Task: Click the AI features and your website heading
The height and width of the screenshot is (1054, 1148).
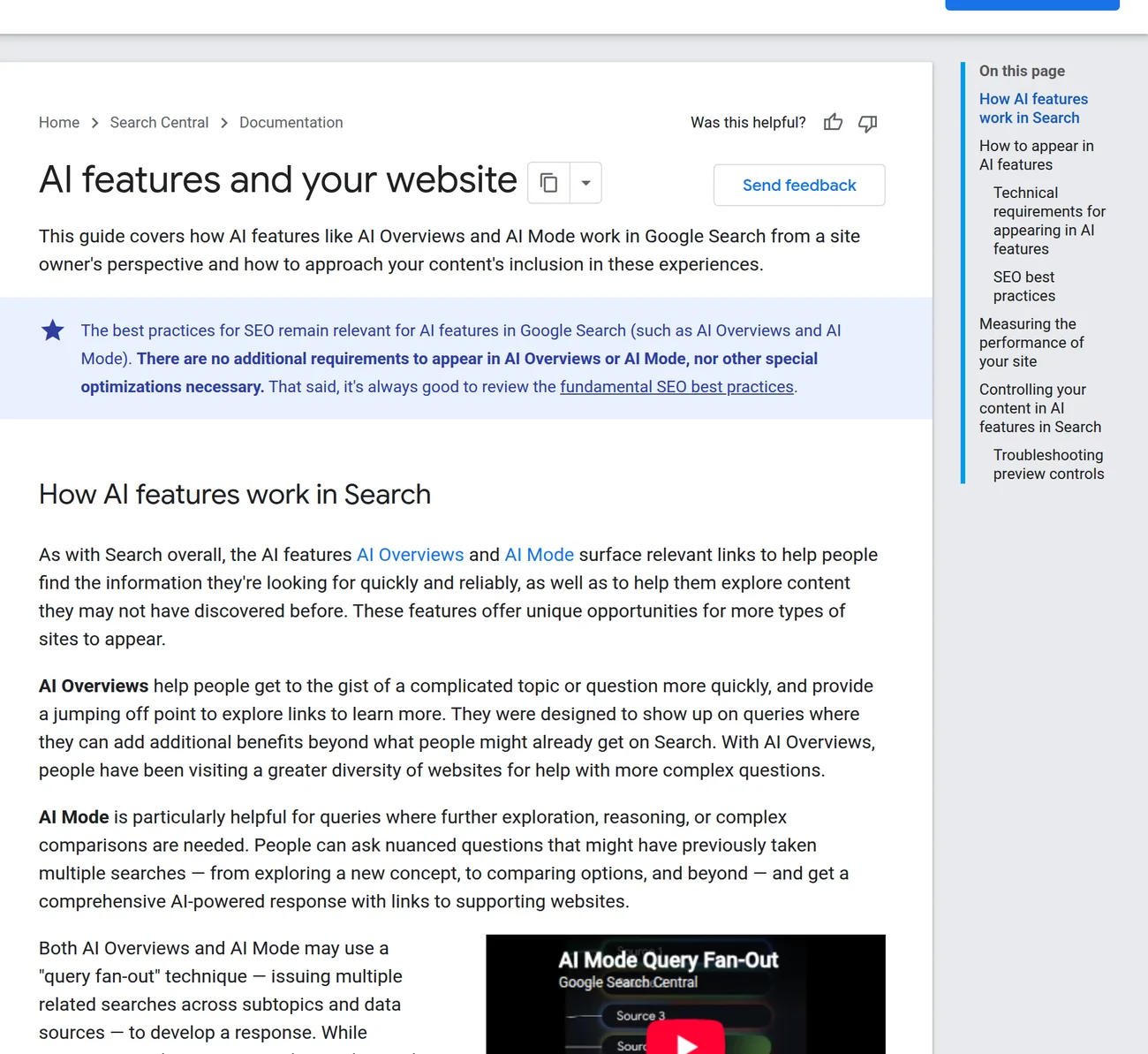Action: (278, 180)
